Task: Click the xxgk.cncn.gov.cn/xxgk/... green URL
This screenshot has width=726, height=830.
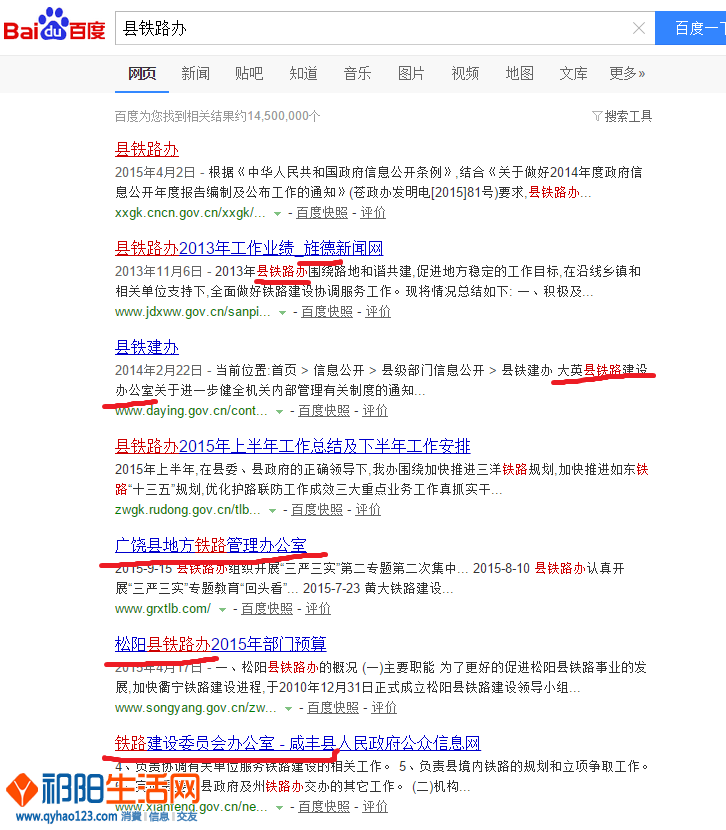Action: tap(190, 213)
